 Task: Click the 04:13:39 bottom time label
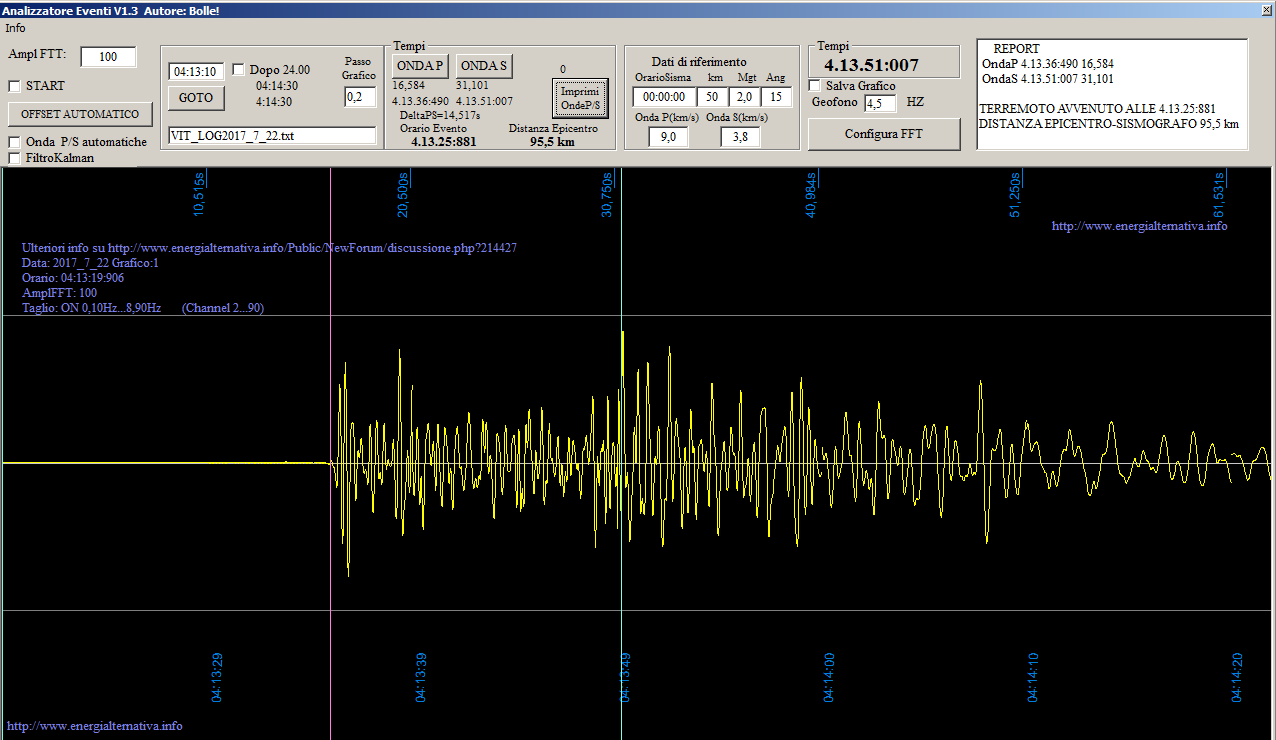[x=421, y=677]
